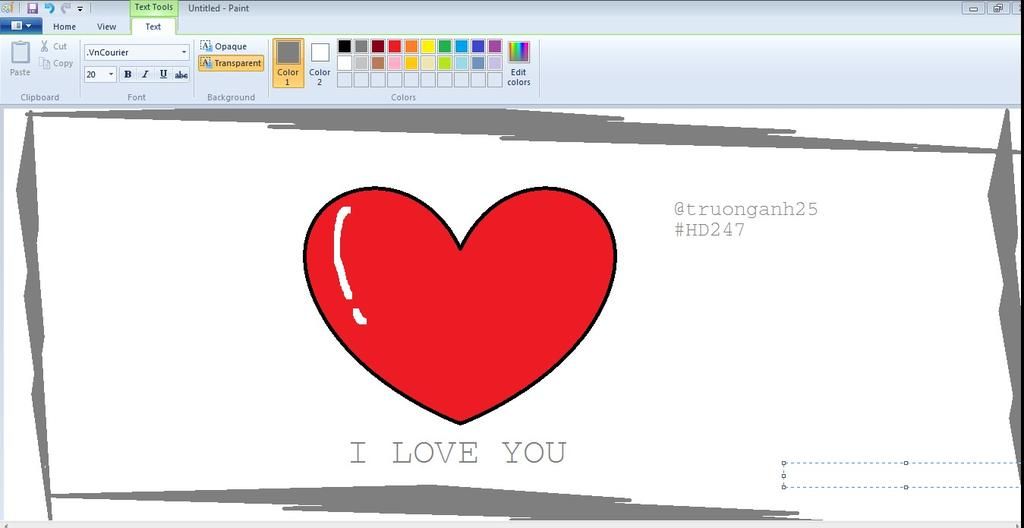Pick the purple color swatch
The width and height of the screenshot is (1024, 528).
495,46
